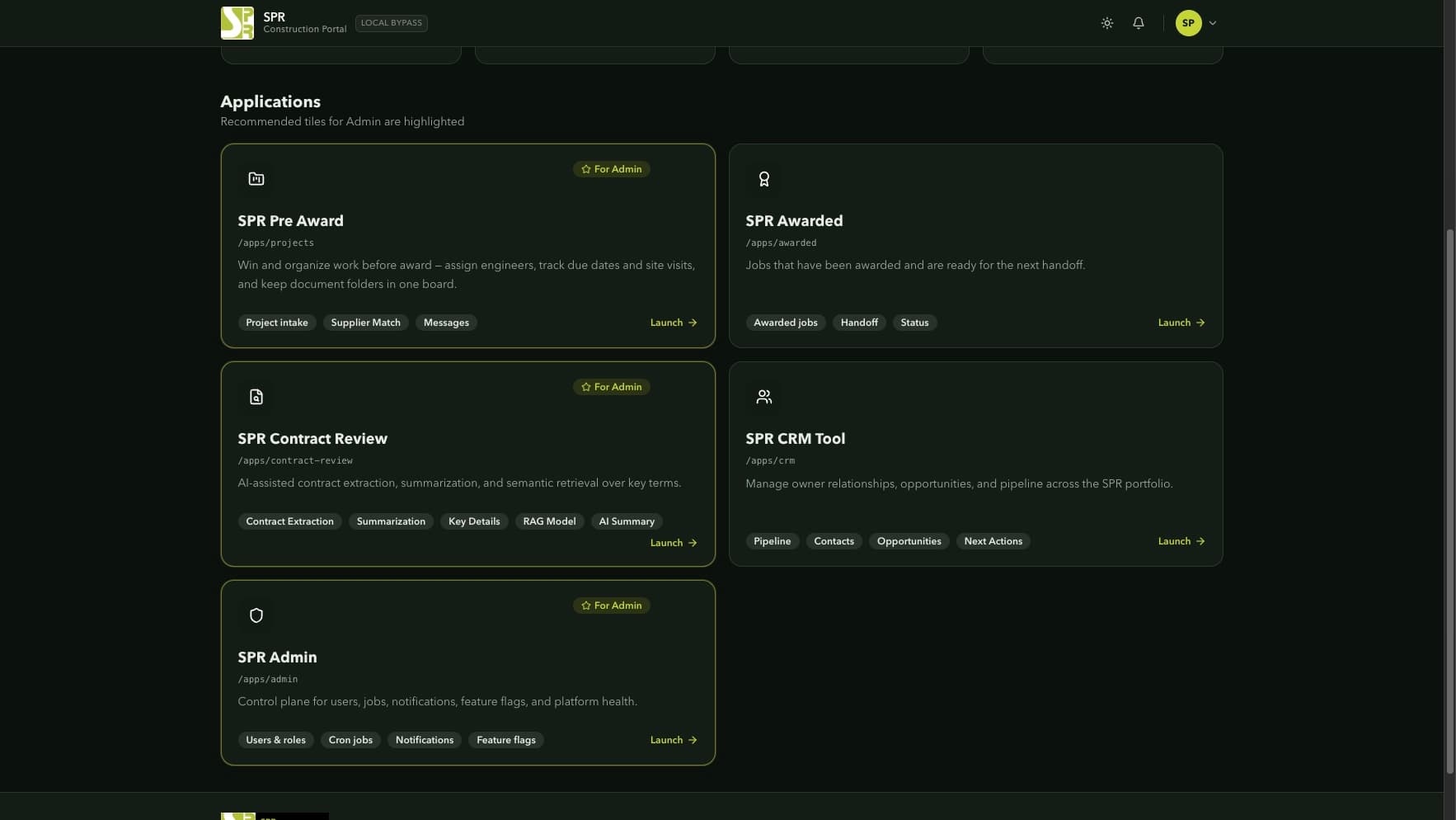Select the Project intake tag

(277, 323)
